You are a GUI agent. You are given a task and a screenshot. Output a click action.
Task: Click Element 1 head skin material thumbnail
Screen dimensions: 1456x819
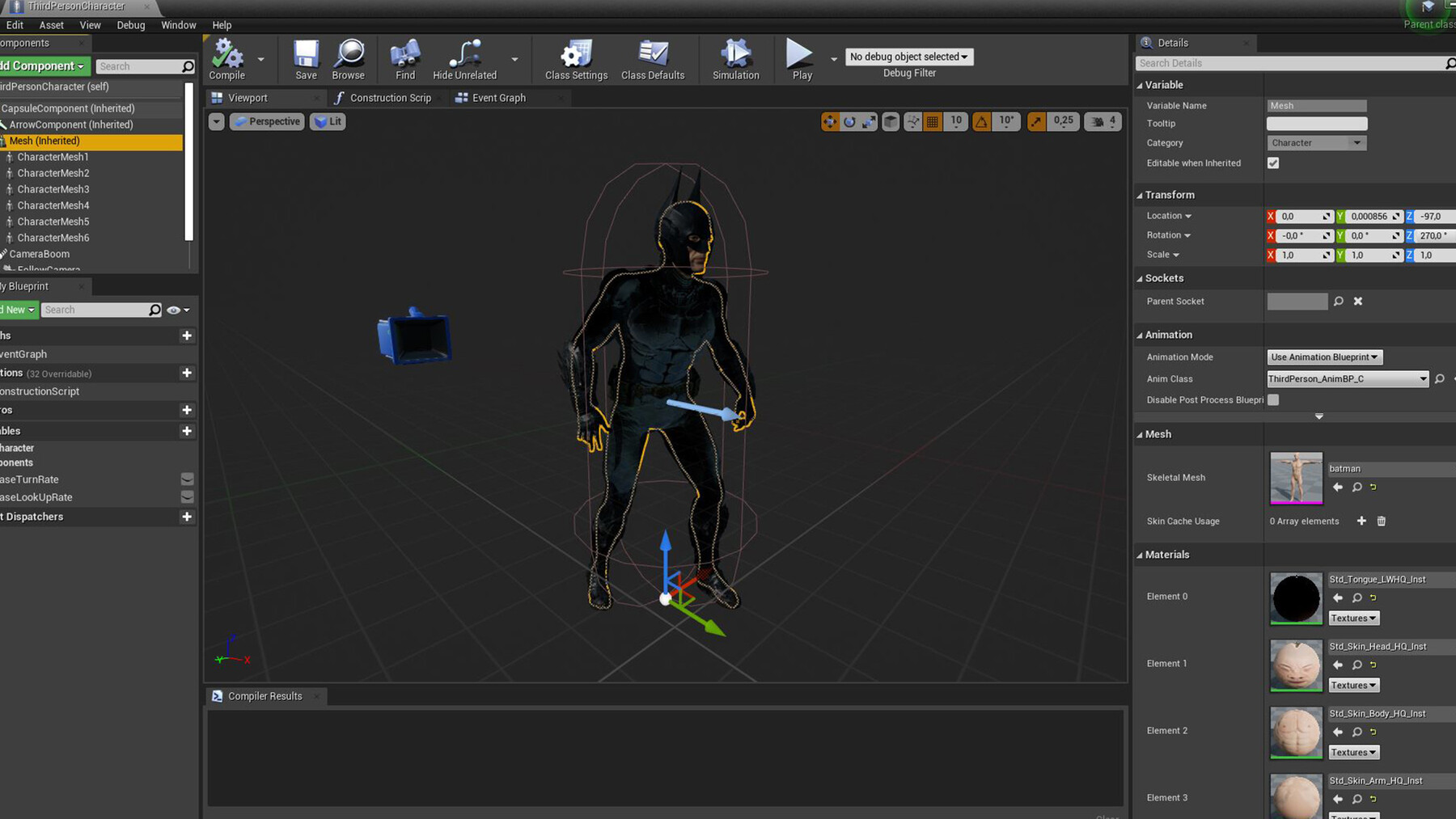pos(1296,665)
